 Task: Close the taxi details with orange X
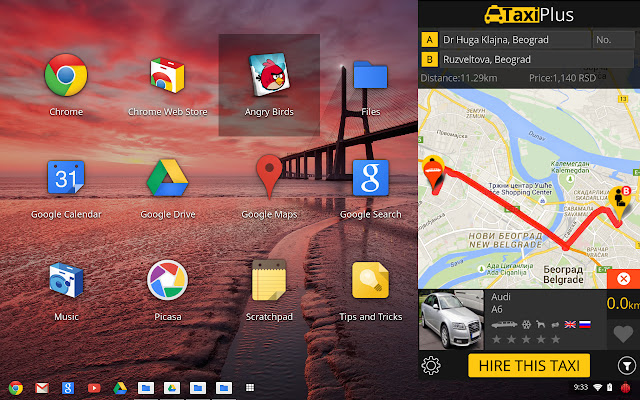[623, 279]
